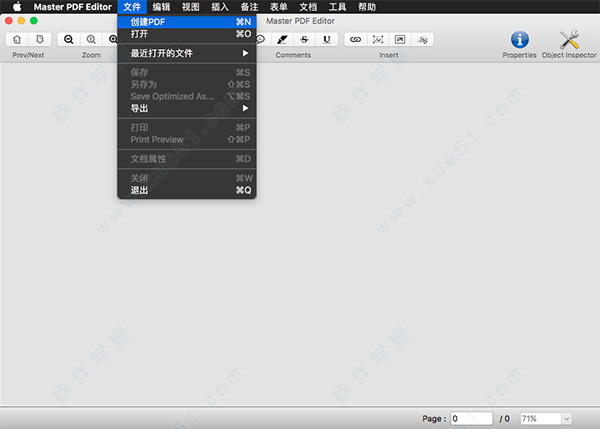Select the sticky note comment icon
Viewport: 600px width, 429px height.
261,39
